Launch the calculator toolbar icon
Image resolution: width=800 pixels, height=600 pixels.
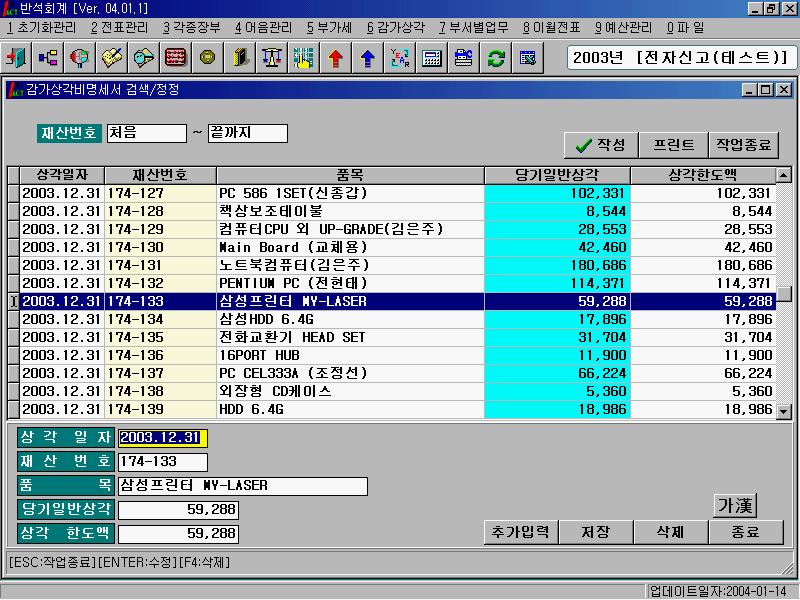[431, 58]
